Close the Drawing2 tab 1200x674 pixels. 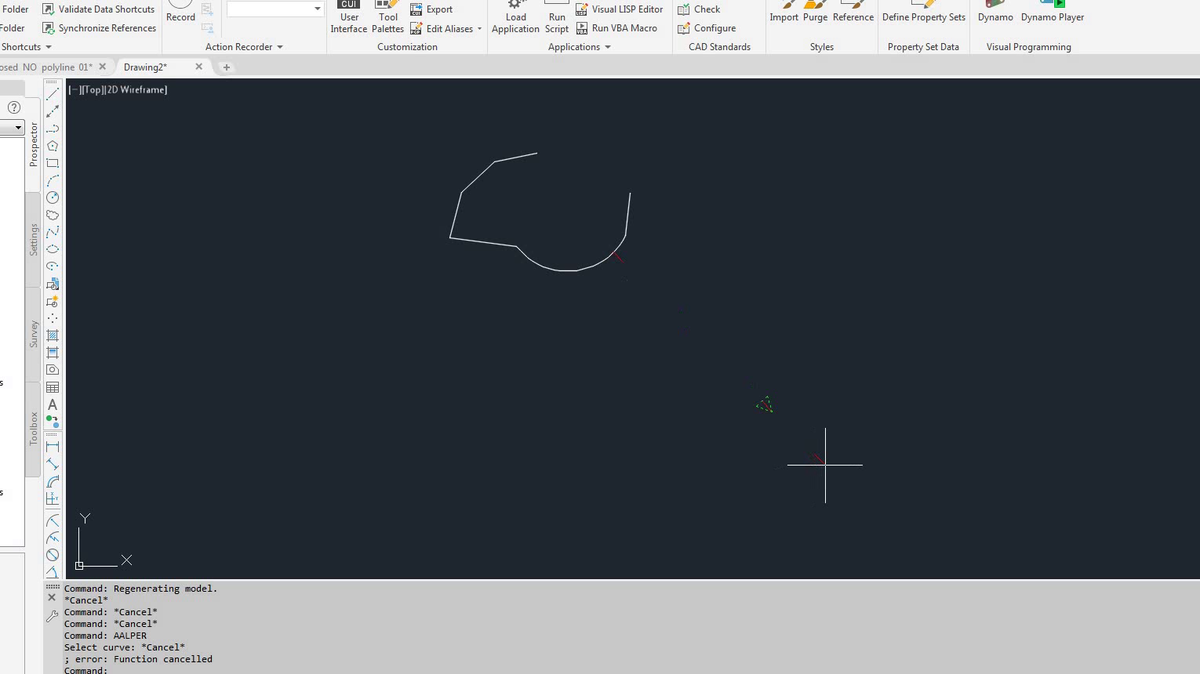(x=199, y=67)
